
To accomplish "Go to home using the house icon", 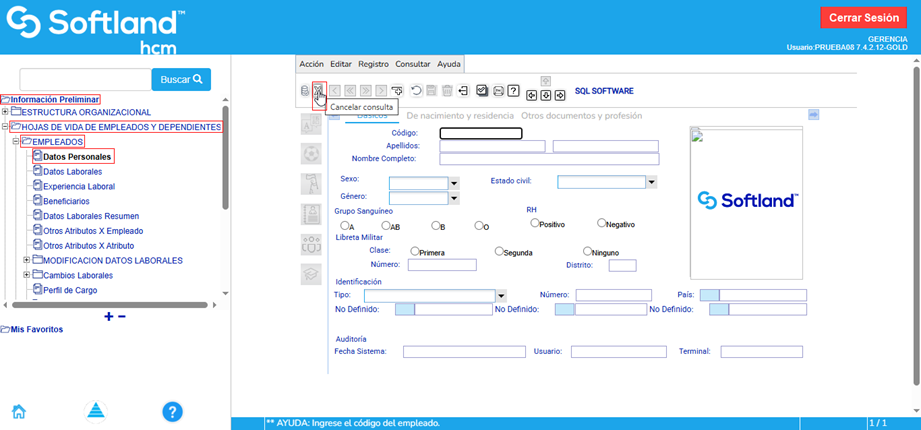I will 18,411.
